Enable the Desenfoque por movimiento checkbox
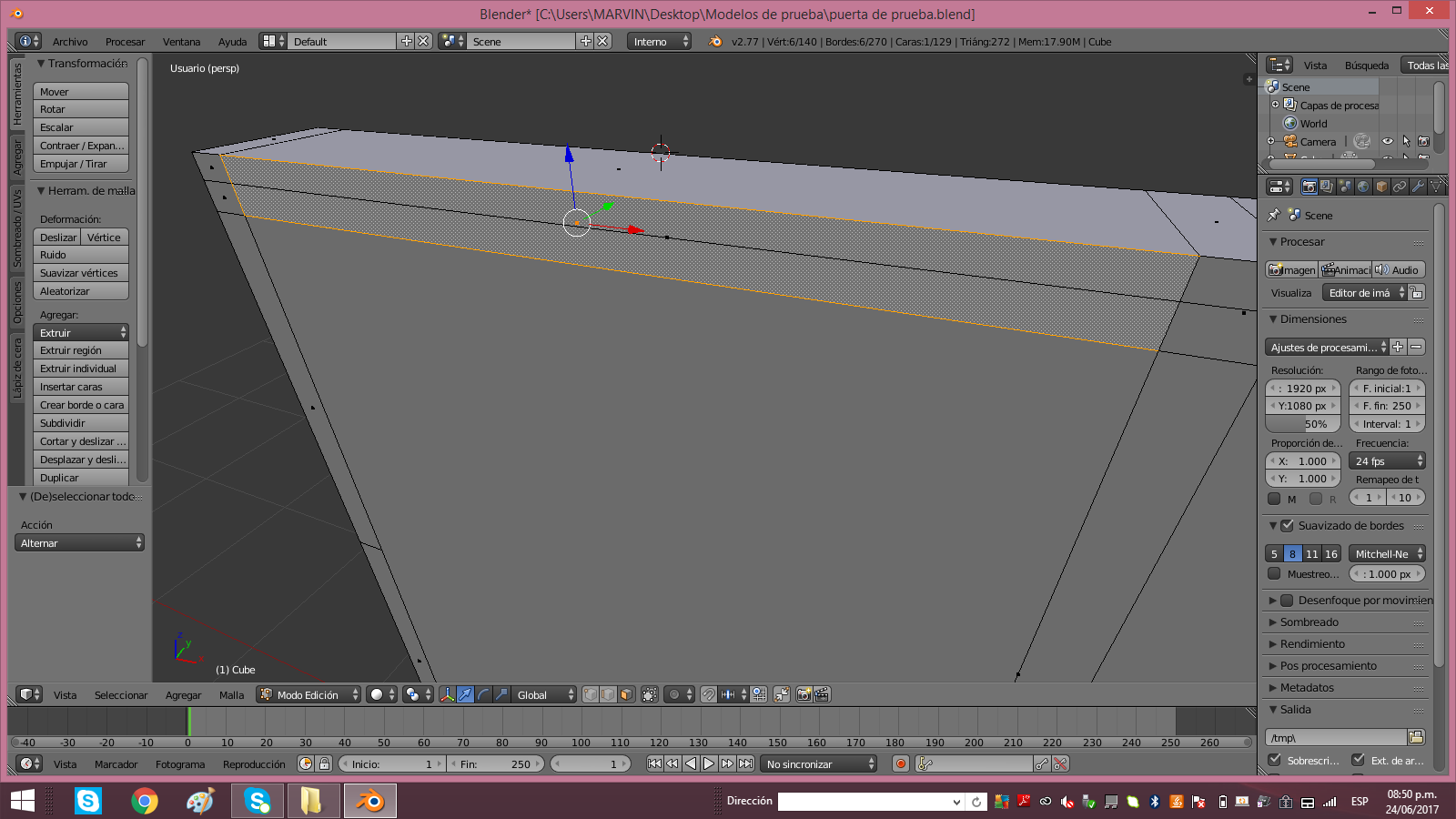Image resolution: width=1456 pixels, height=819 pixels. [x=1287, y=601]
